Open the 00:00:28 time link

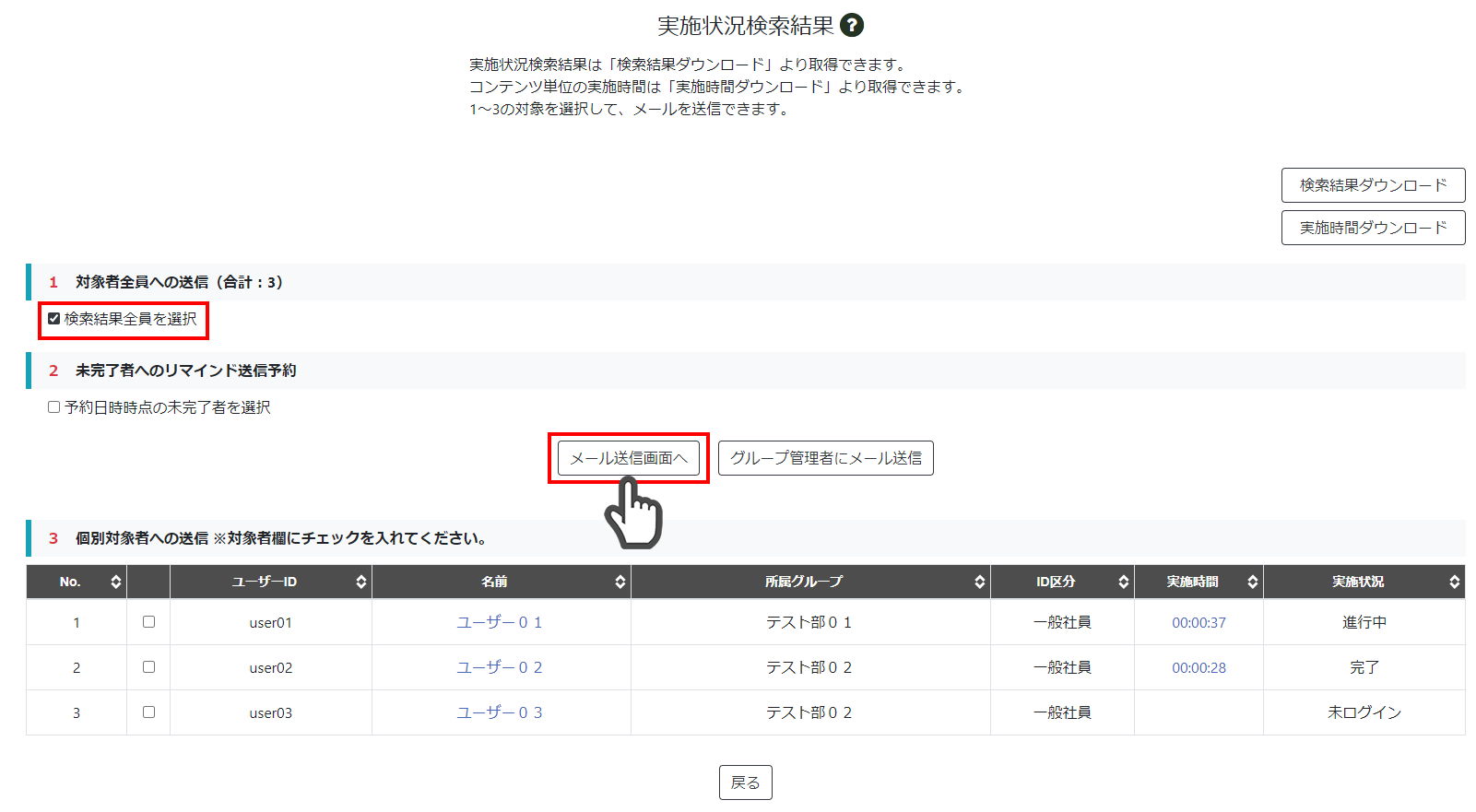point(1199,668)
